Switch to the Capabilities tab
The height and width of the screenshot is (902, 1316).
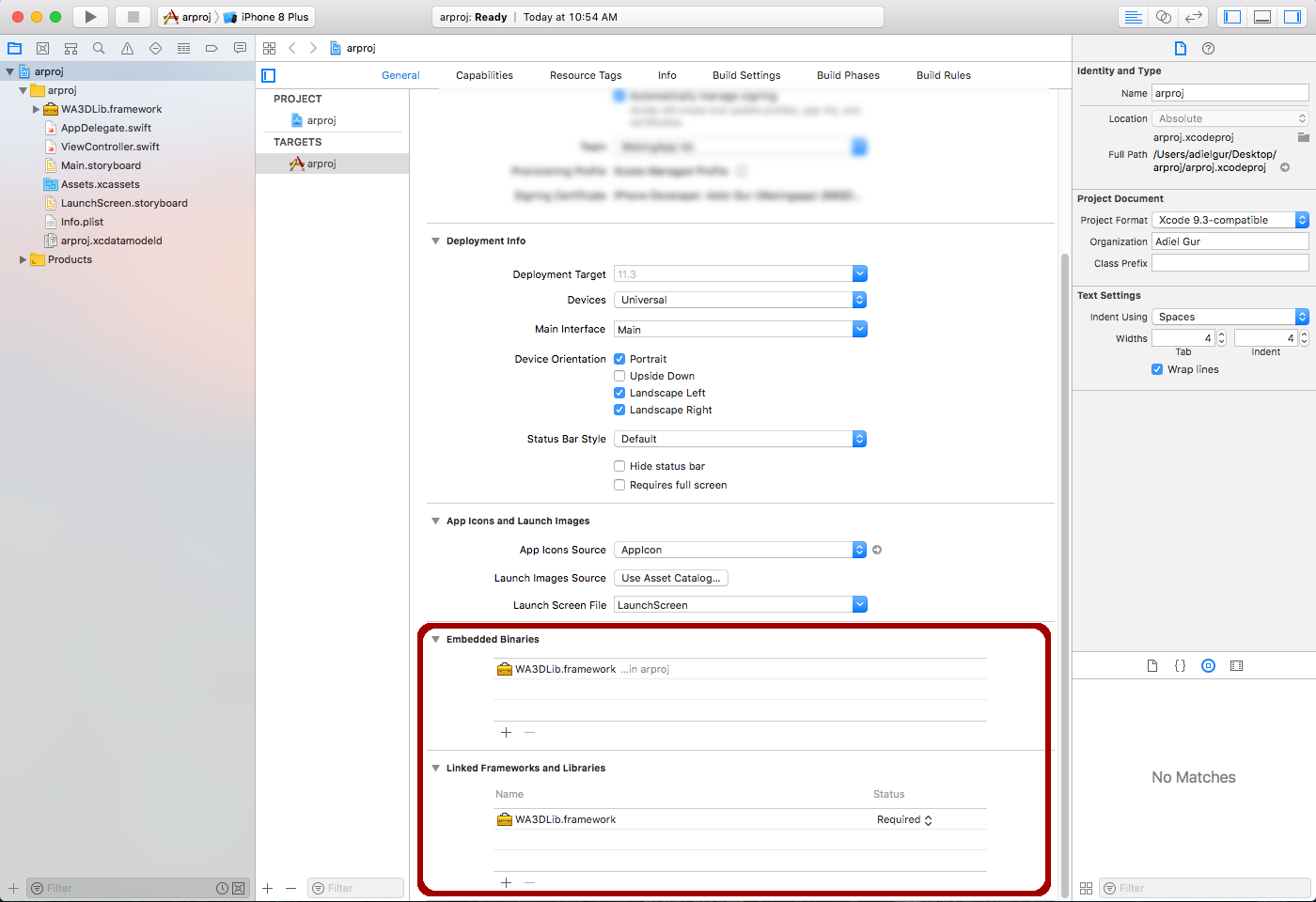pos(484,75)
